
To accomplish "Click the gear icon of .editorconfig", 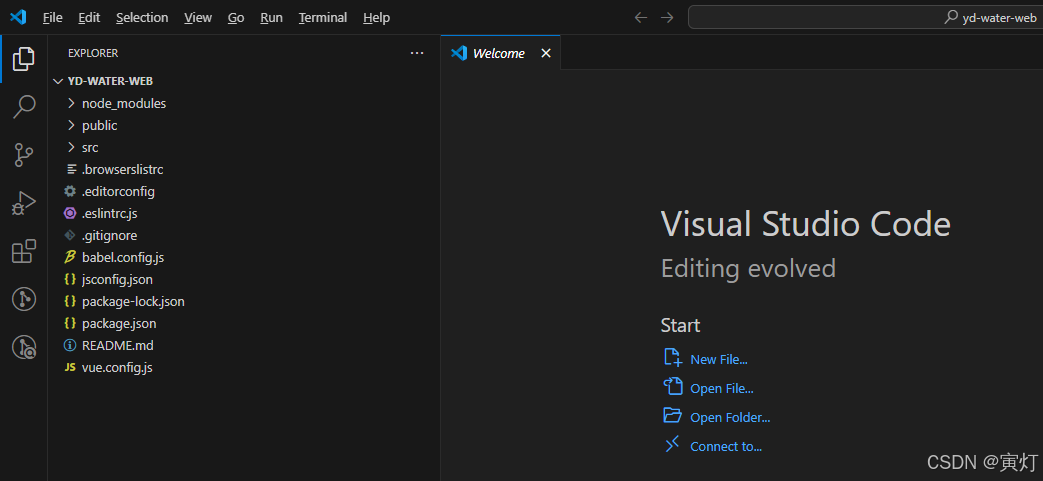I will point(70,192).
